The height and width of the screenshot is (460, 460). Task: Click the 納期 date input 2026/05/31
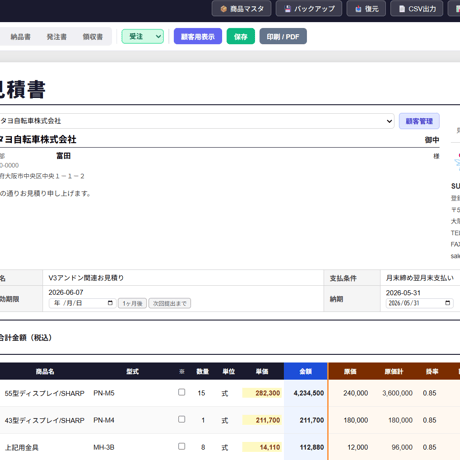pyautogui.click(x=419, y=303)
